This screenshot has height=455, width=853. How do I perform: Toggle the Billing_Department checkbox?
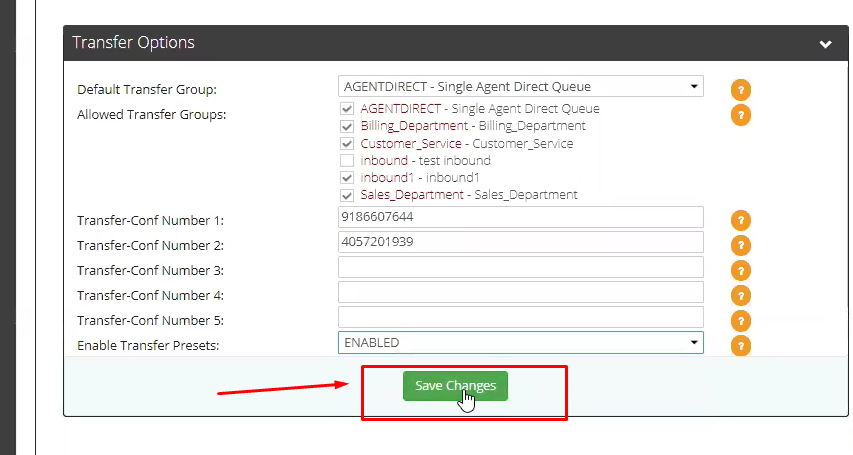point(347,126)
